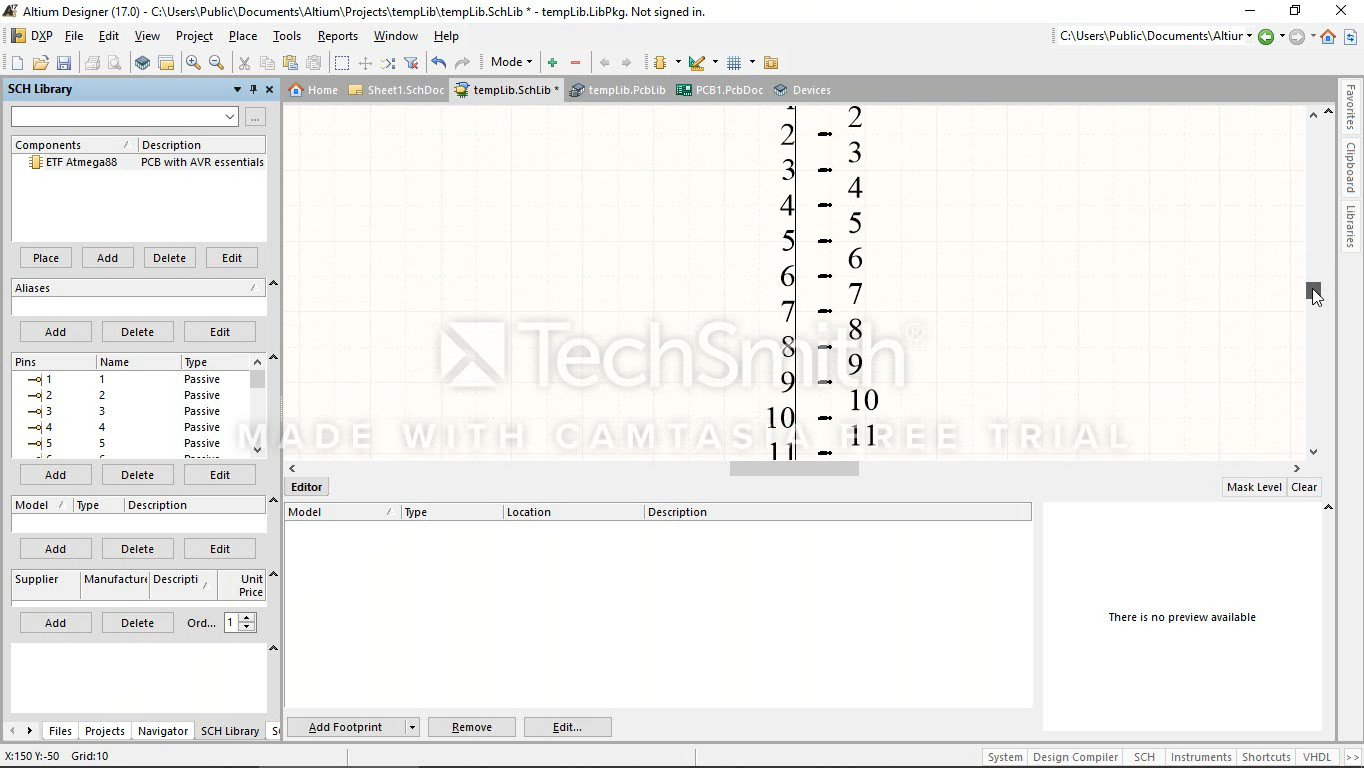Click the Move Selection crosshair icon
Viewport: 1364px width, 768px height.
click(365, 63)
